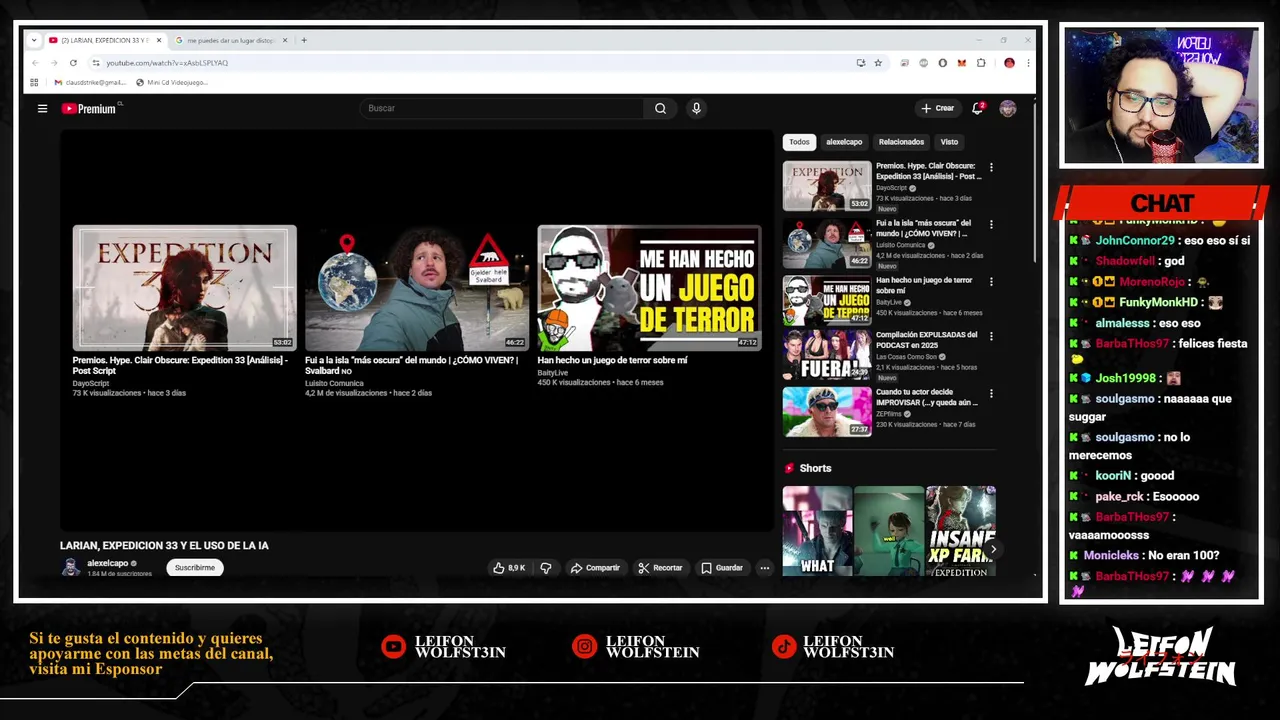Open options for BaityLive sidebar video
The height and width of the screenshot is (720, 1280).
coord(991,281)
